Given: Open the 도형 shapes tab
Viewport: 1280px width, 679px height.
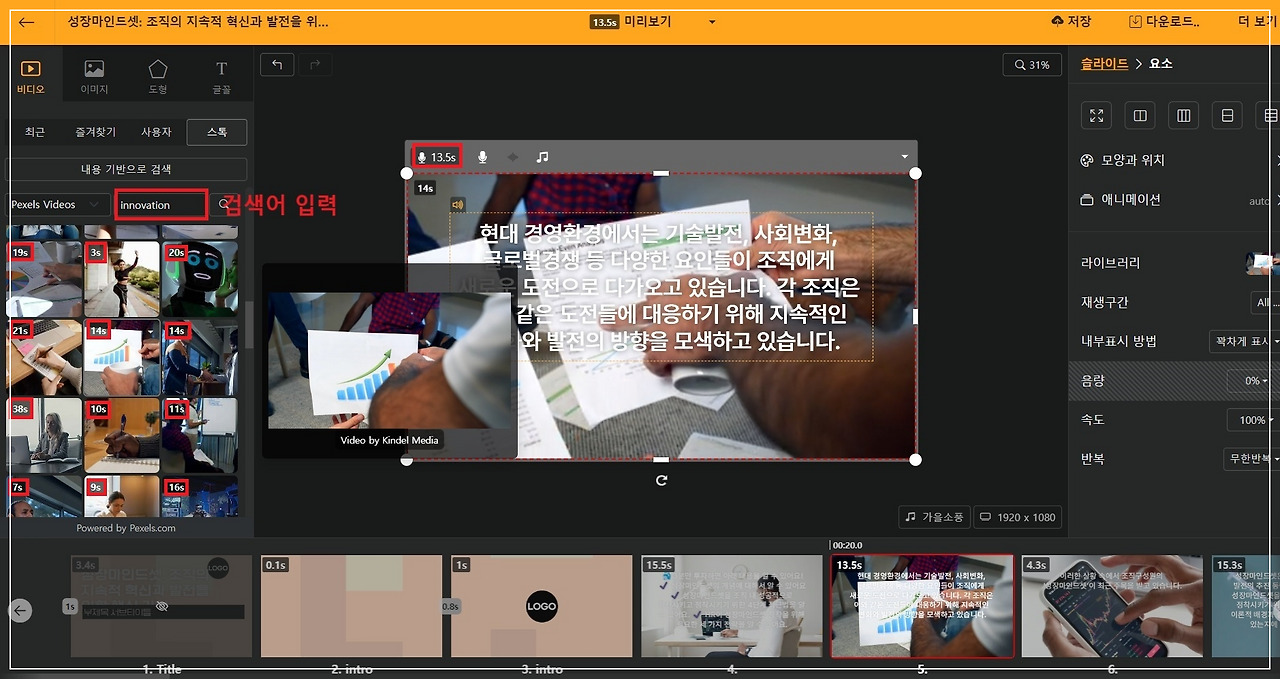Looking at the screenshot, I should pyautogui.click(x=158, y=77).
